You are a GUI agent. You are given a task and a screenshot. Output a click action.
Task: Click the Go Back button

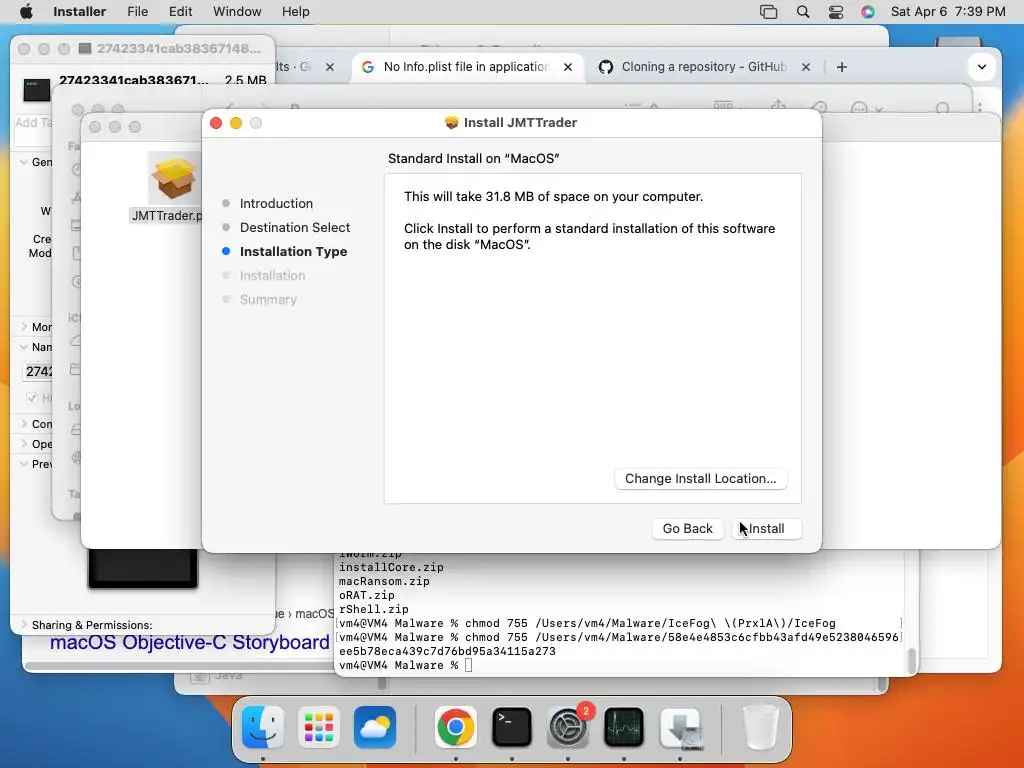click(688, 528)
